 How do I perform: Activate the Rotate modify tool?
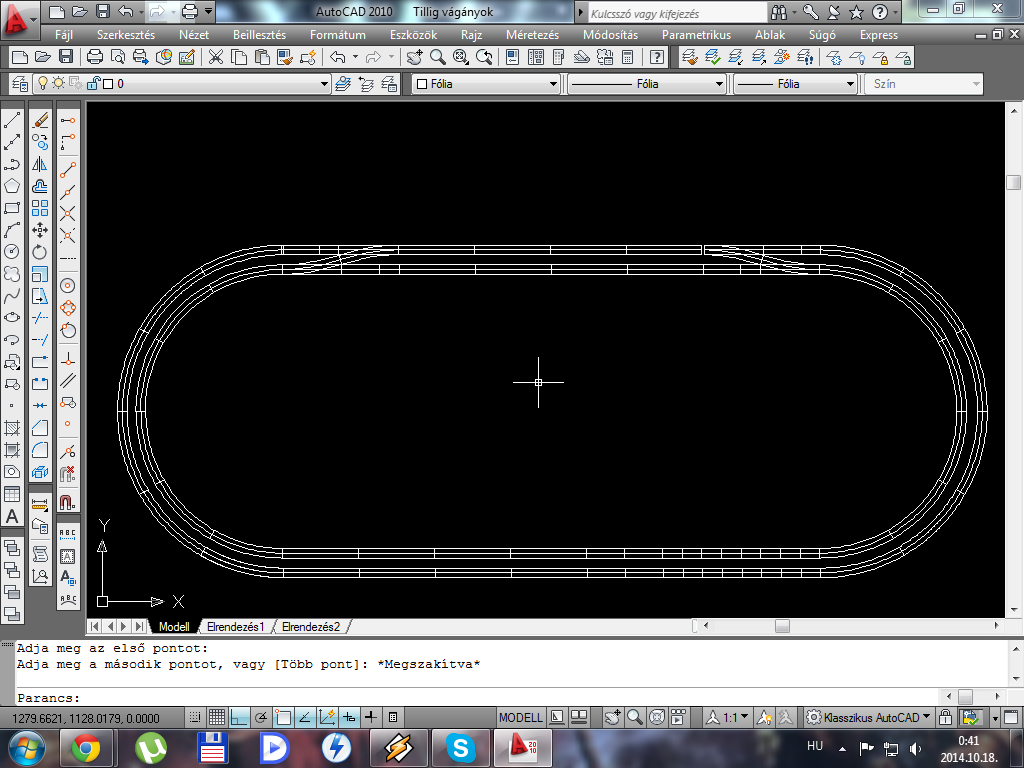coord(40,252)
